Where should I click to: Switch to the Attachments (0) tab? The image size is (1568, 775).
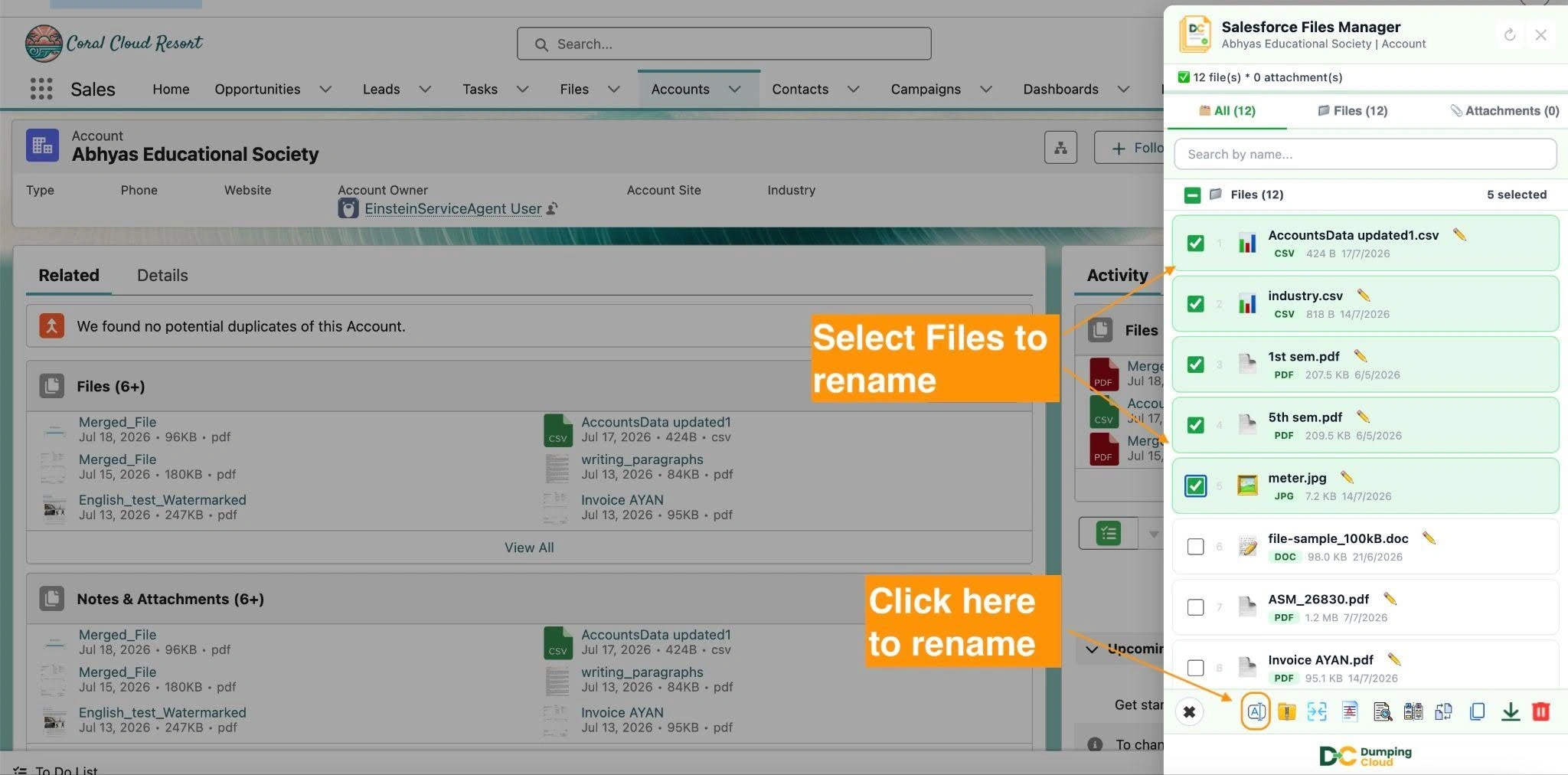click(x=1504, y=110)
